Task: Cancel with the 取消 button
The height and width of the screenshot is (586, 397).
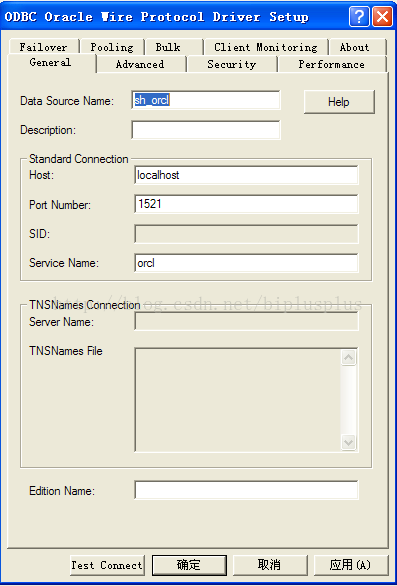Action: click(270, 565)
